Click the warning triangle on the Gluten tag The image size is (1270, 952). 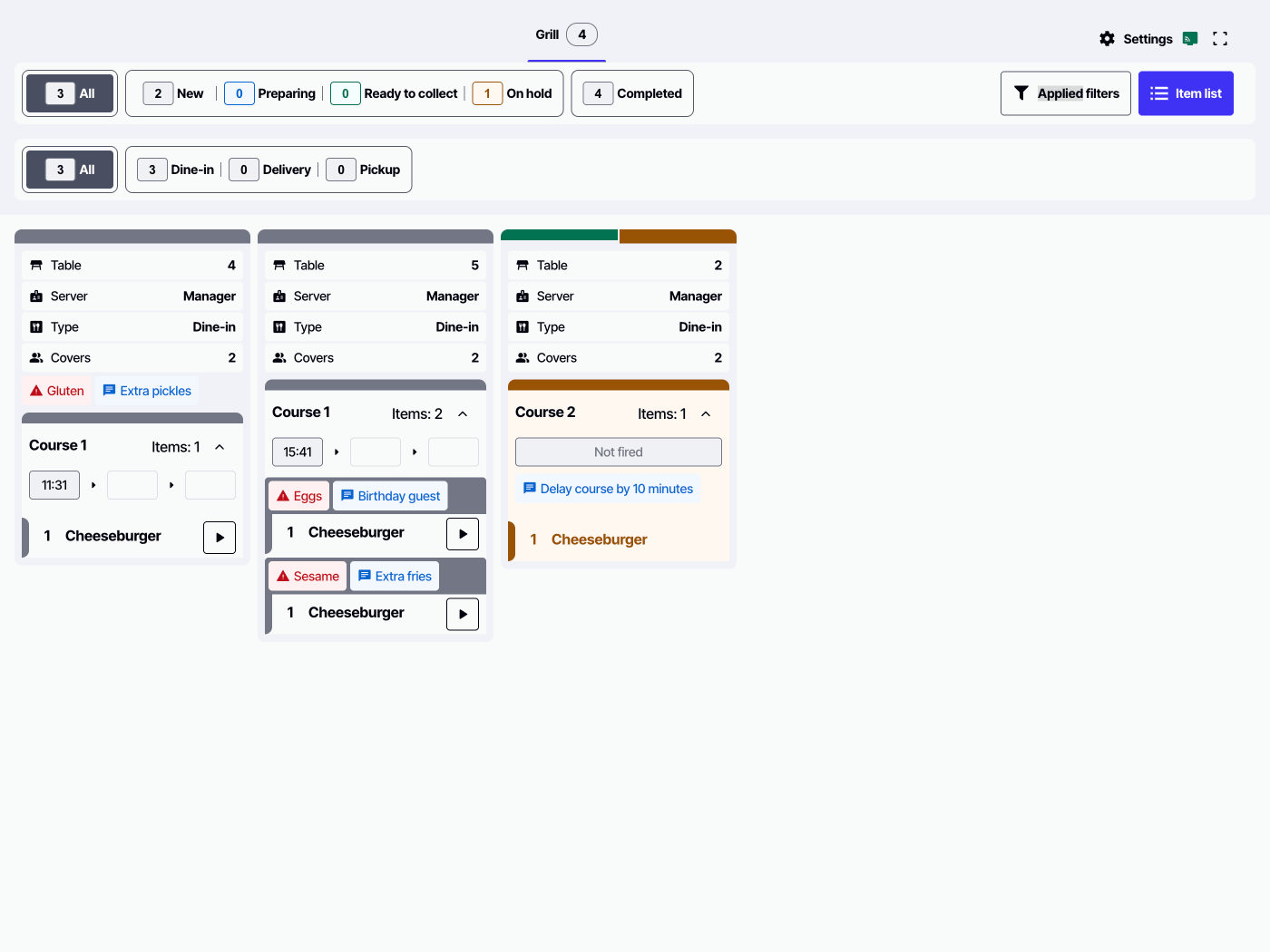[x=38, y=390]
